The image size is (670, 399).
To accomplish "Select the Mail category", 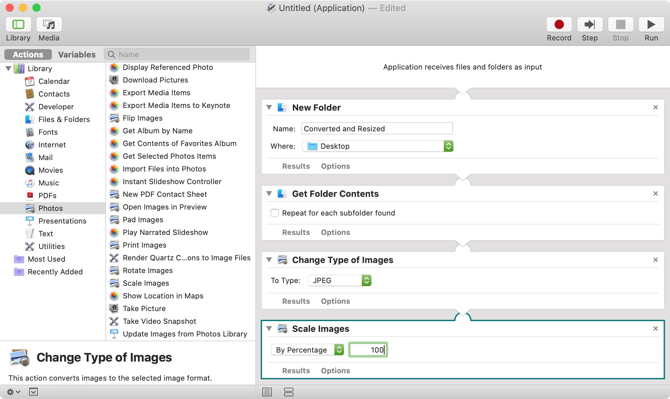I will tap(45, 157).
